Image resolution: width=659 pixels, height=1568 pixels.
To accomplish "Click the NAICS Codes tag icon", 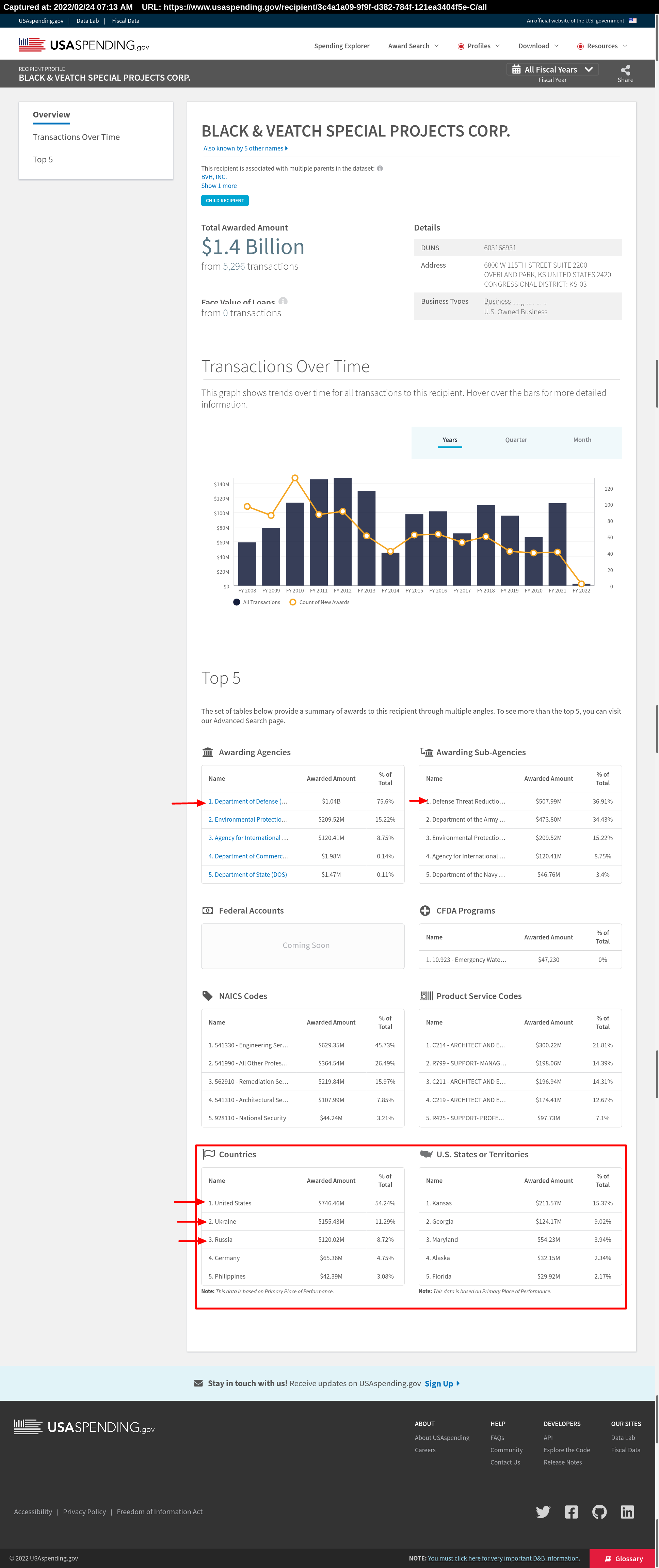I will click(x=208, y=996).
